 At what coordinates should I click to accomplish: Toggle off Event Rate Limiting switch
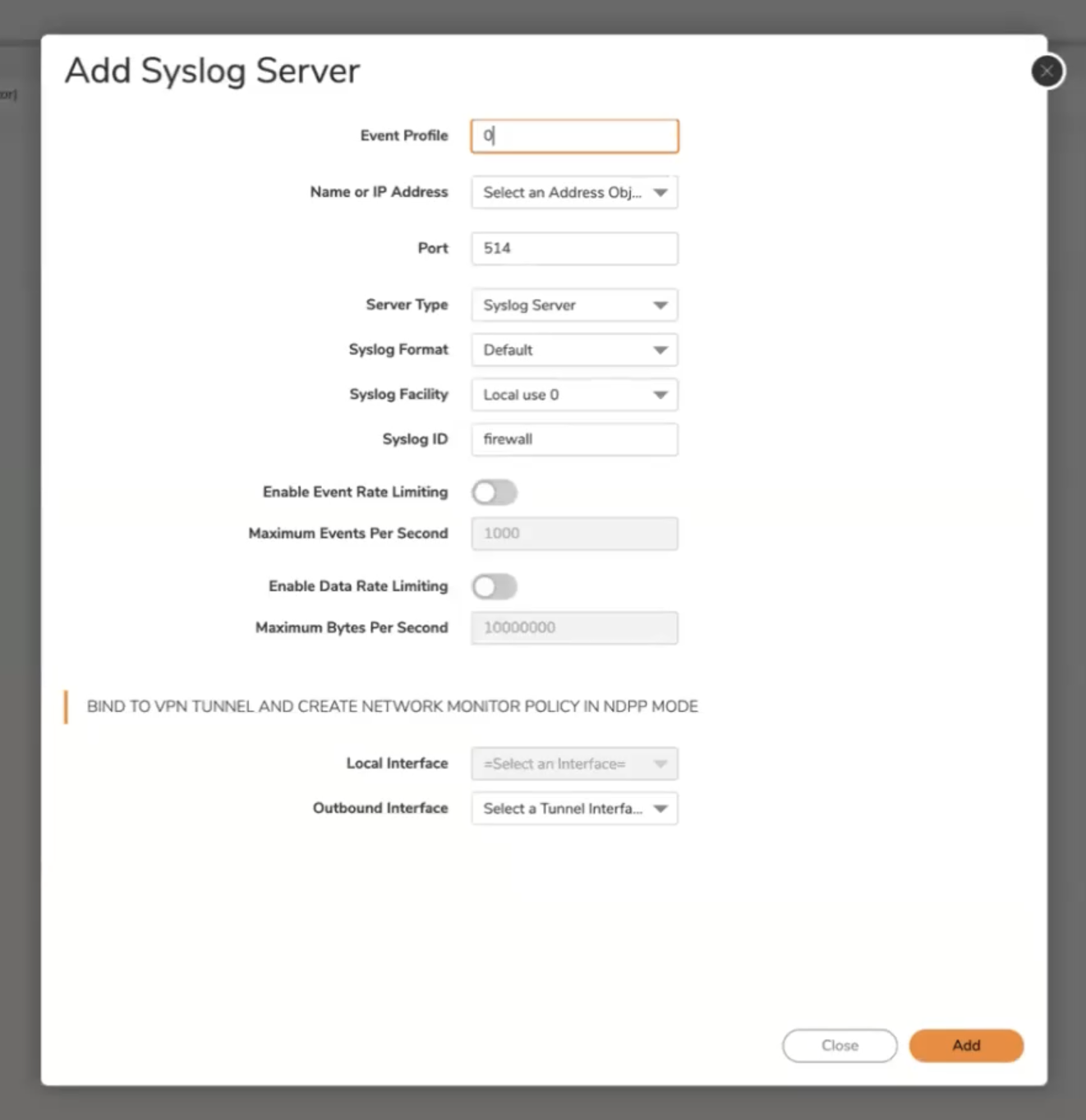[494, 492]
